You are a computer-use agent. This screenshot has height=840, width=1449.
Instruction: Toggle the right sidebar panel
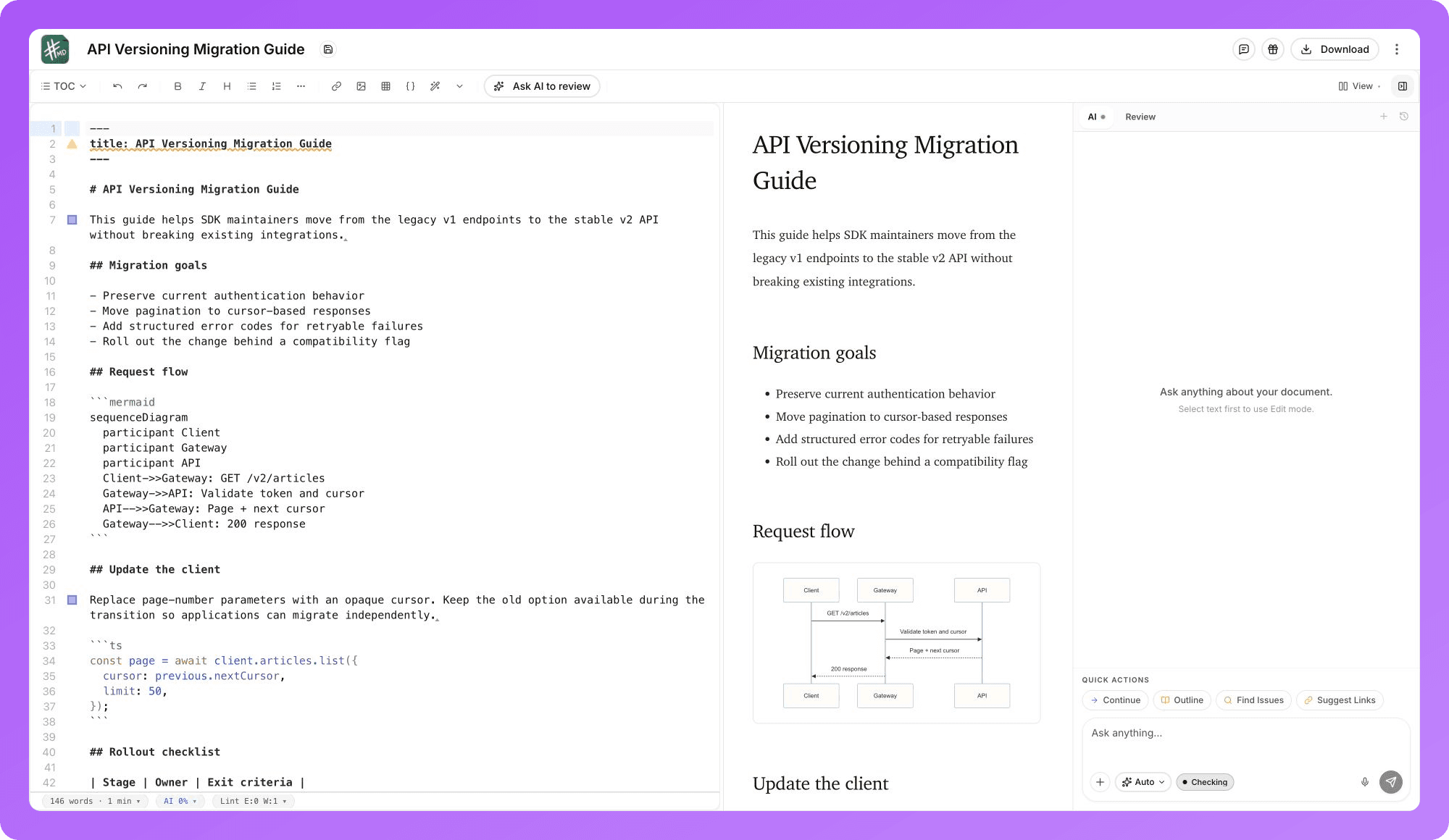click(x=1403, y=86)
